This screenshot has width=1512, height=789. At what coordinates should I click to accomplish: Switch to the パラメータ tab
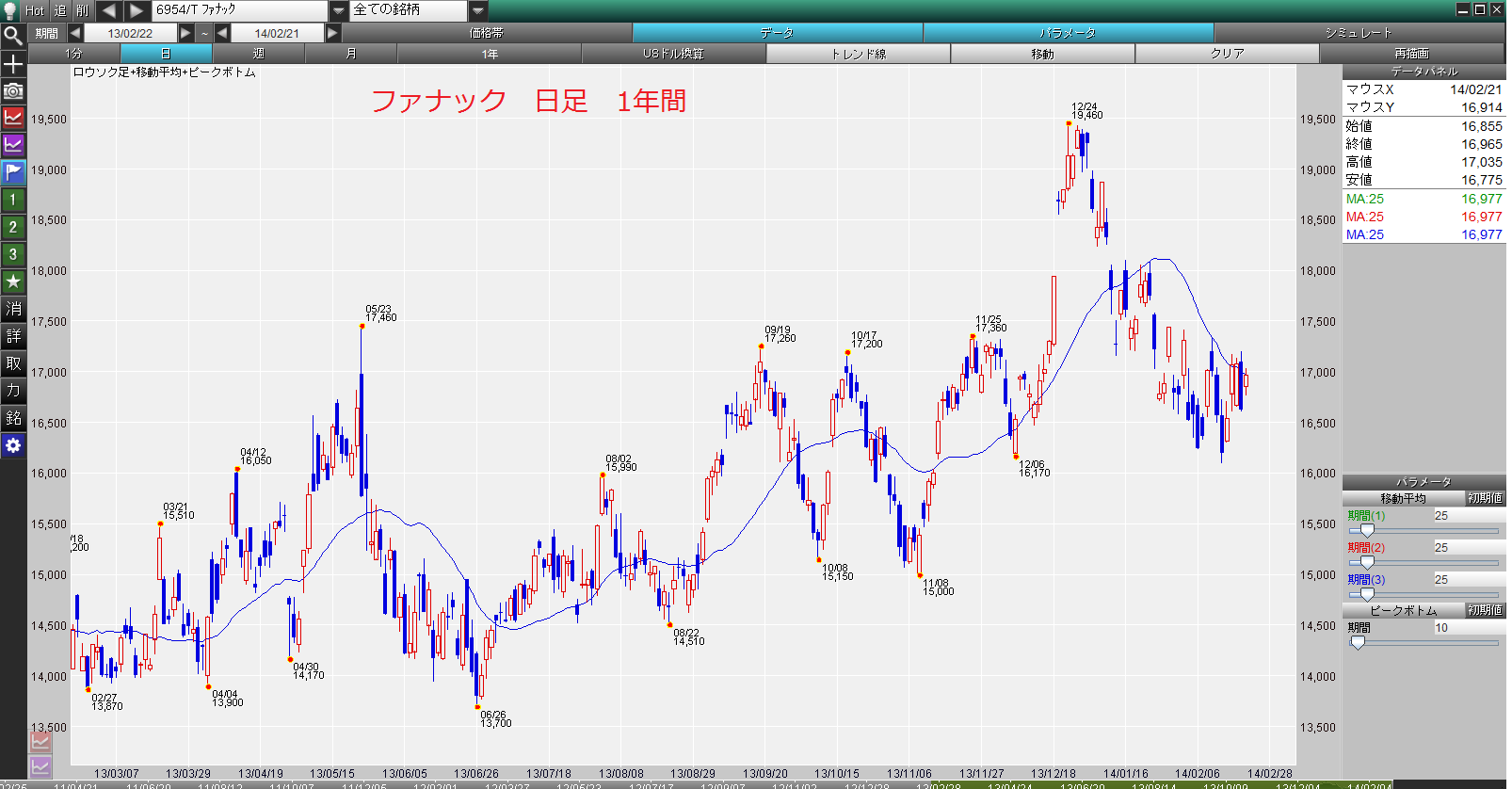click(x=1069, y=33)
